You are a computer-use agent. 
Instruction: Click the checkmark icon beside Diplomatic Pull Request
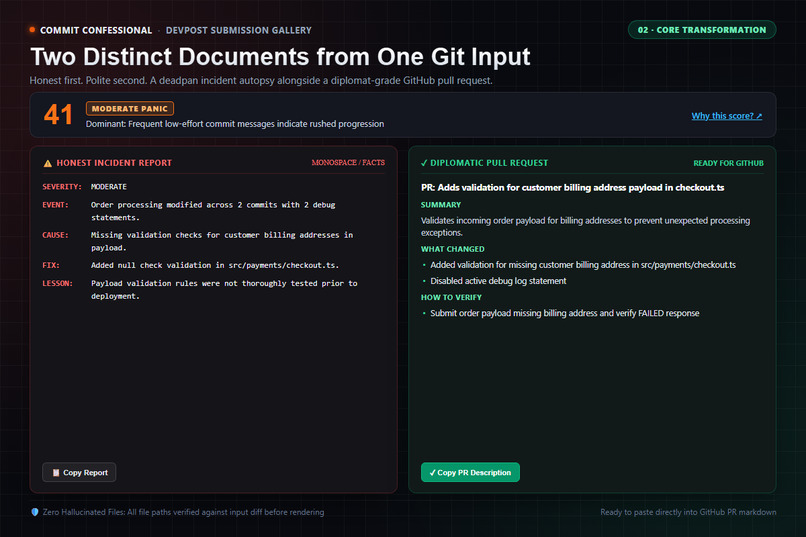(x=424, y=163)
